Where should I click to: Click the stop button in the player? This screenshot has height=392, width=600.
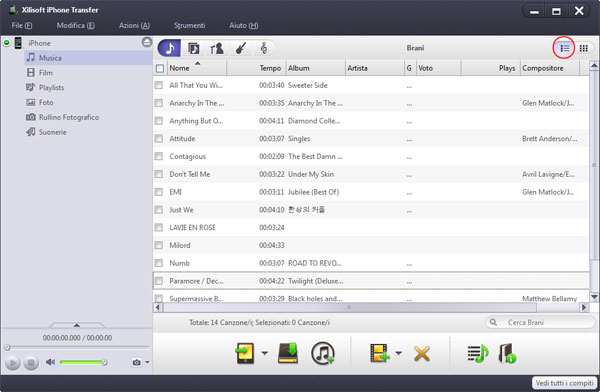click(x=31, y=362)
